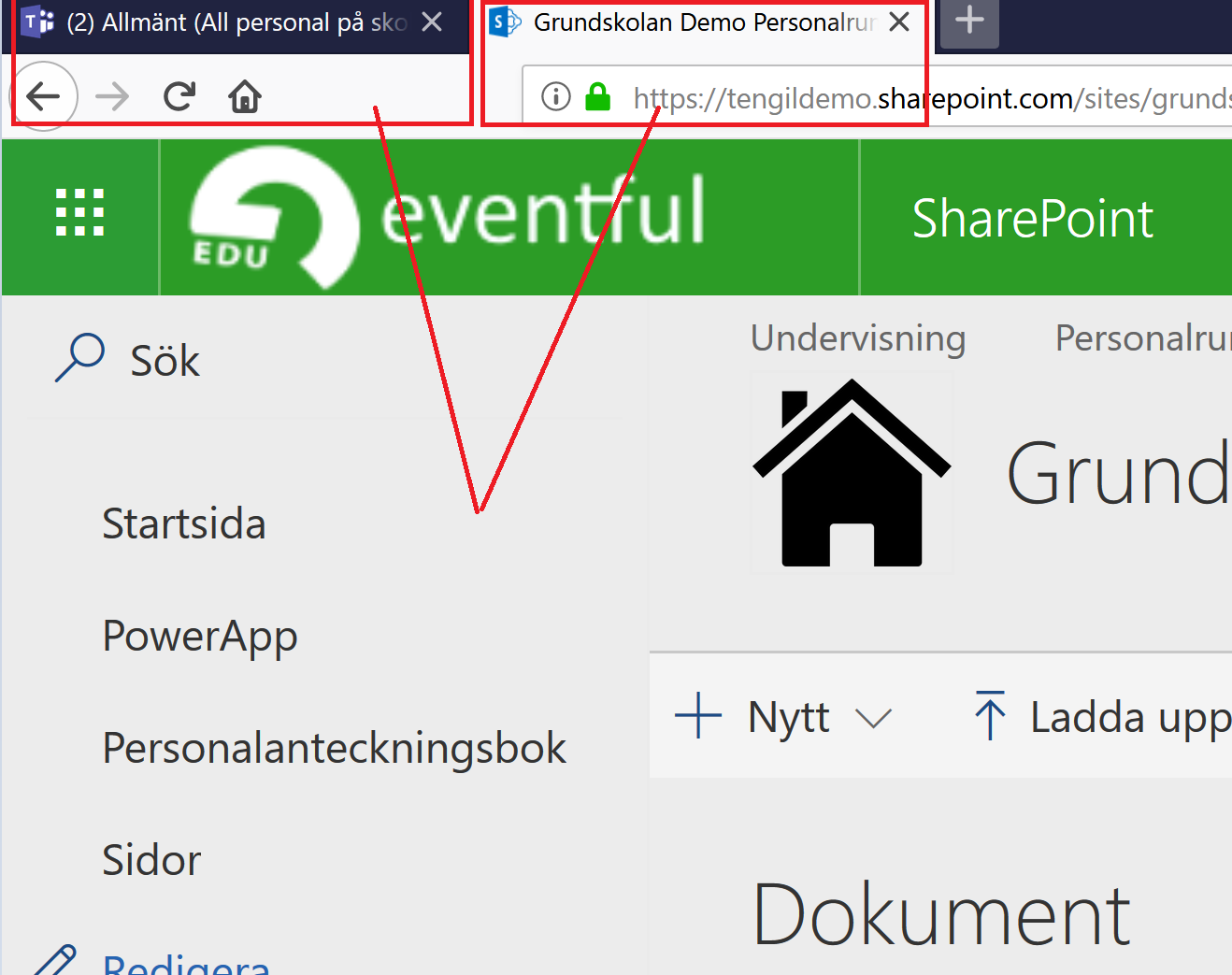Click the Ladda upp button
The width and height of the screenshot is (1232, 975).
[1102, 717]
